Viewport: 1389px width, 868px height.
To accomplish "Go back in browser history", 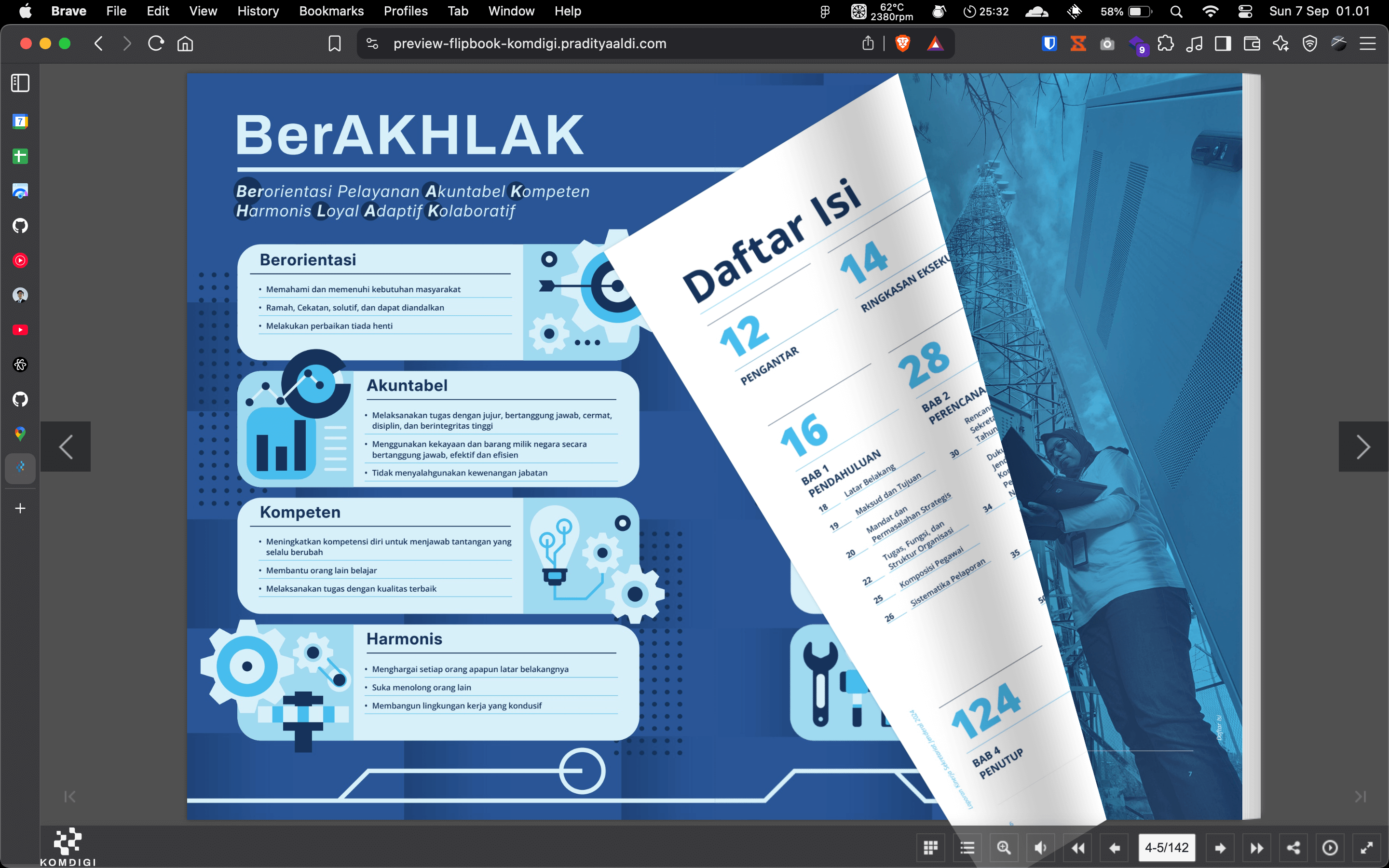I will pos(99,43).
